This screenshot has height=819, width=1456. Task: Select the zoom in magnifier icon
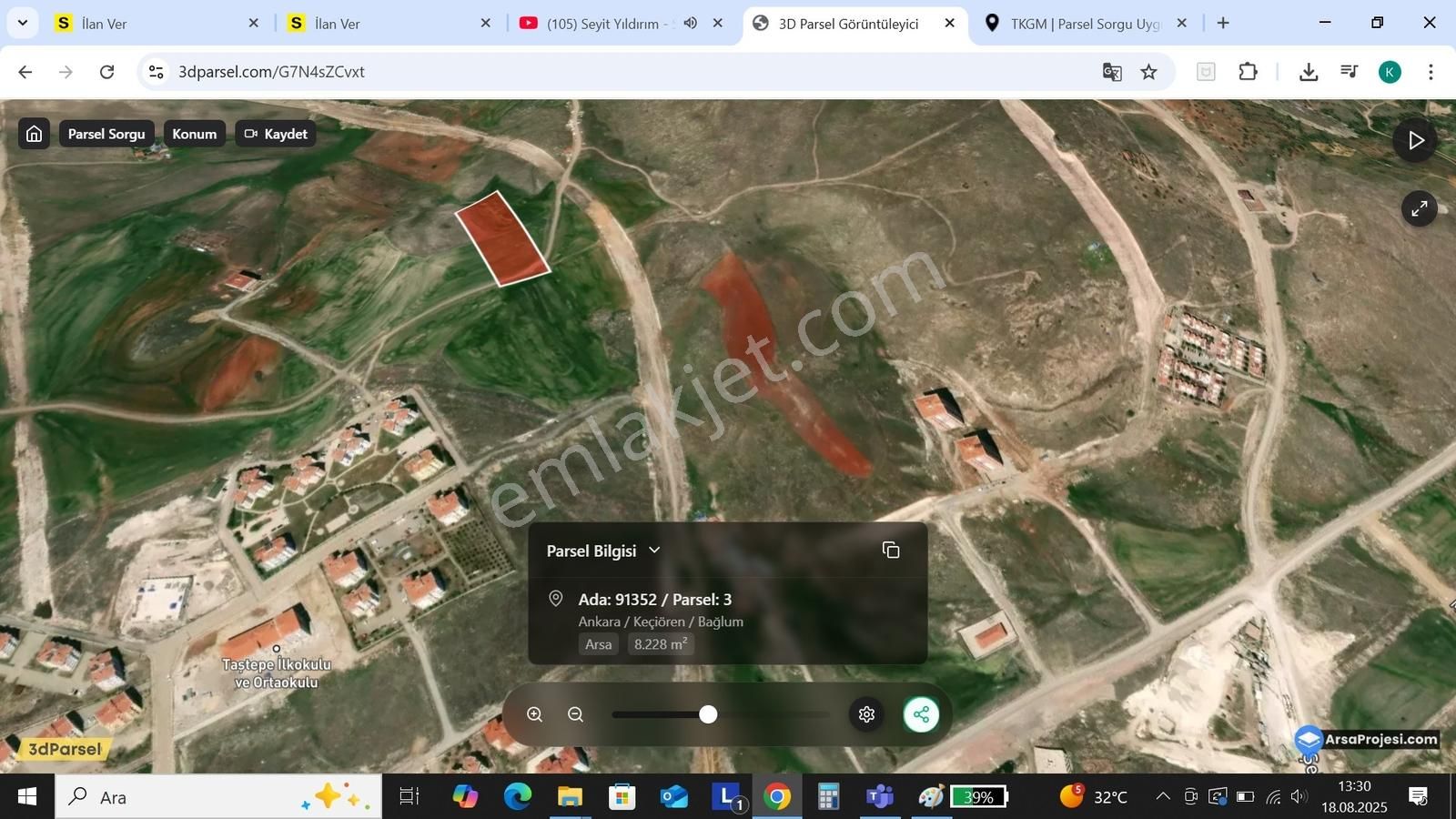point(535,714)
